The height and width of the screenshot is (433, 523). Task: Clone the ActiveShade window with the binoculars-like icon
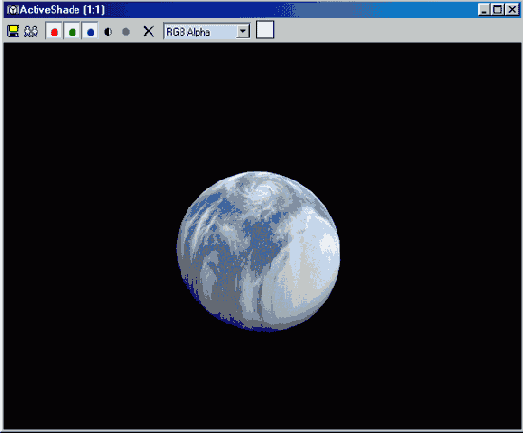pyautogui.click(x=31, y=31)
